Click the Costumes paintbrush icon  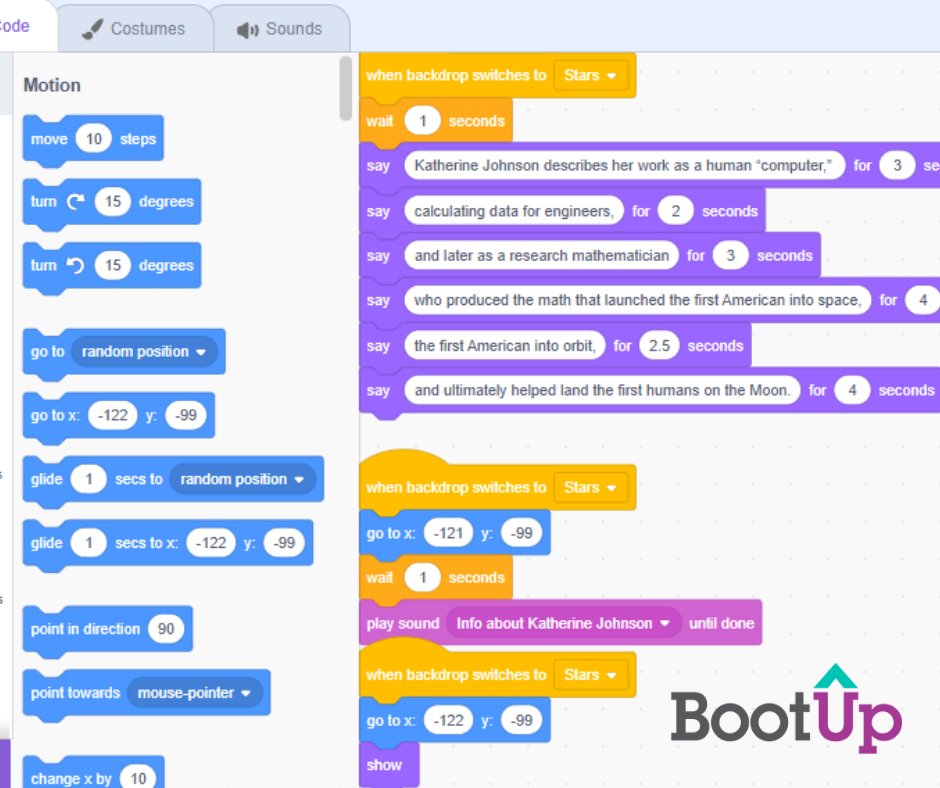(92, 29)
